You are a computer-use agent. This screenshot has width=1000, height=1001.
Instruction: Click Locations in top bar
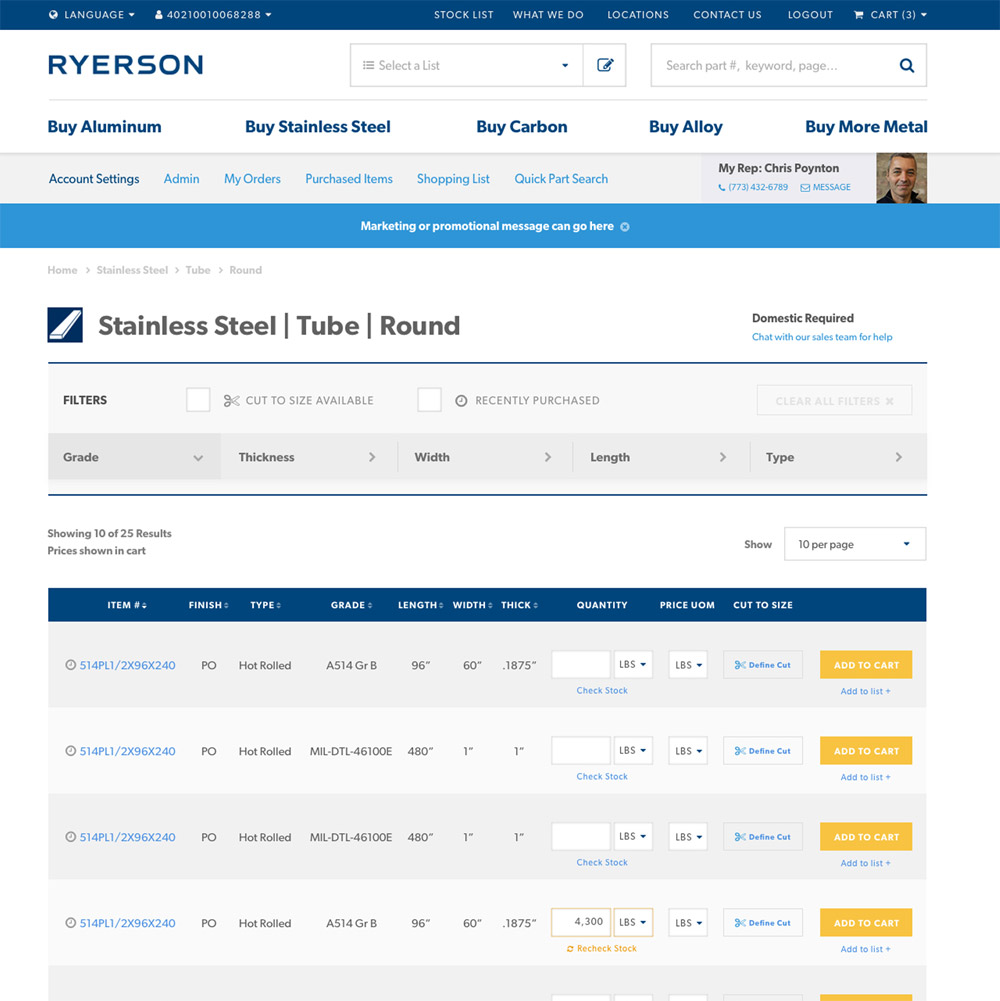pos(638,15)
